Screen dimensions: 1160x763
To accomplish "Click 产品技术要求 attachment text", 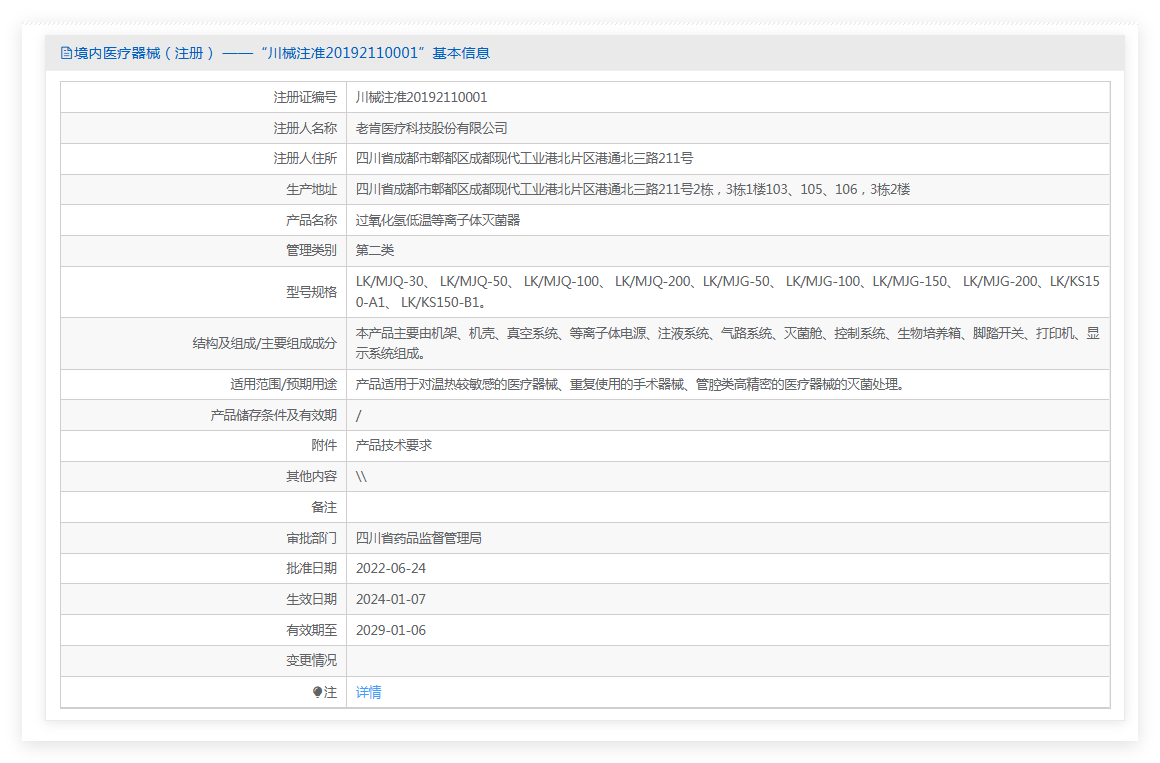I will tap(393, 445).
